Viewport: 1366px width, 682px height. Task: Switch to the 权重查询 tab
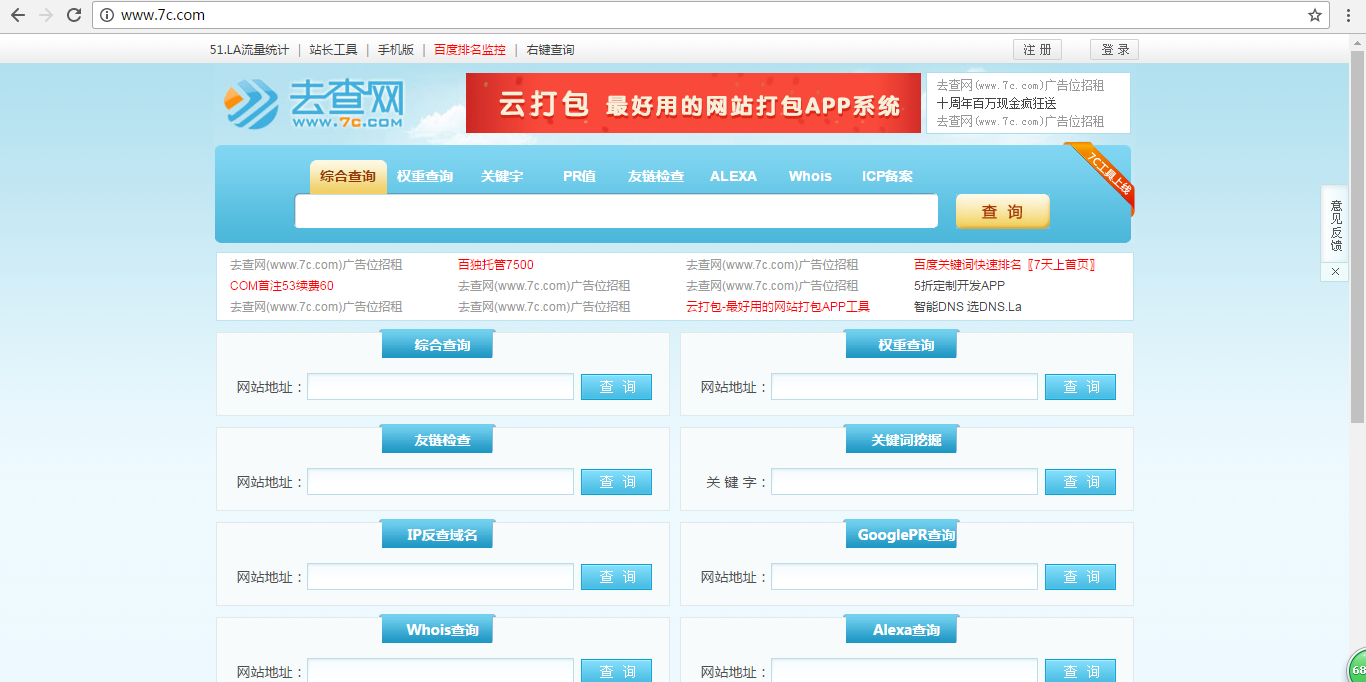coord(425,176)
